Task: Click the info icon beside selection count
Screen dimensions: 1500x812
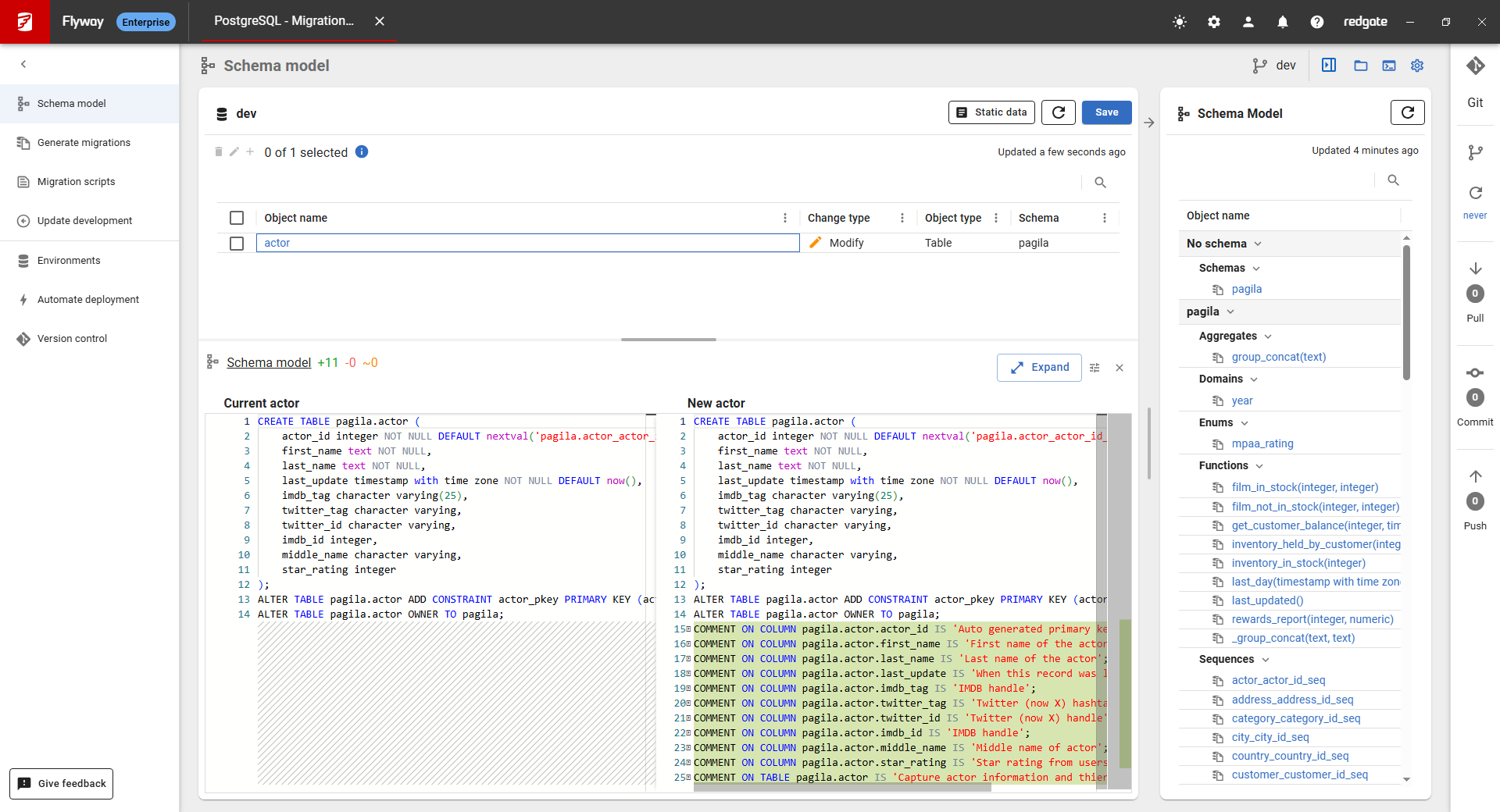Action: (362, 152)
